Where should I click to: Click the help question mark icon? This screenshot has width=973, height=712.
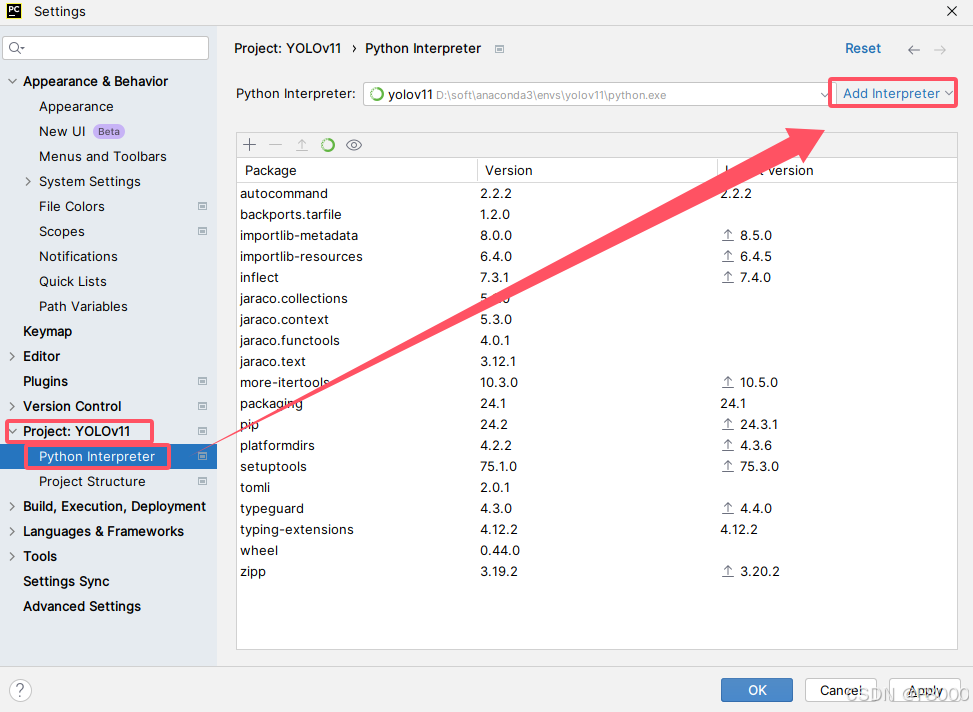20,690
